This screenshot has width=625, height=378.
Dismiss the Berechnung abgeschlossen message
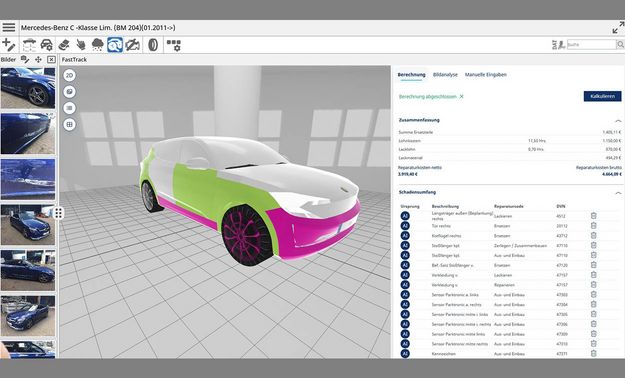coord(462,96)
